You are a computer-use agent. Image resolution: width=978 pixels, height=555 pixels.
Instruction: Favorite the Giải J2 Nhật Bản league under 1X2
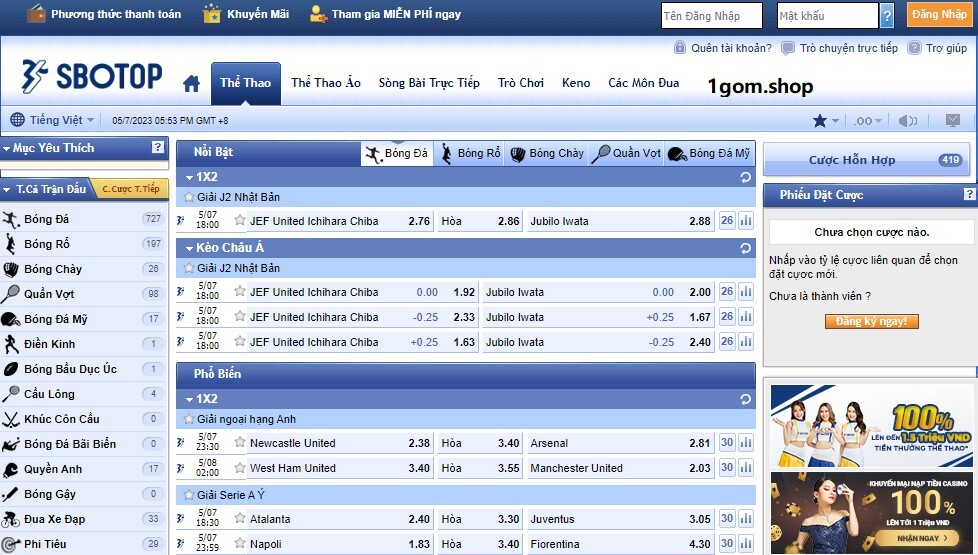[189, 197]
